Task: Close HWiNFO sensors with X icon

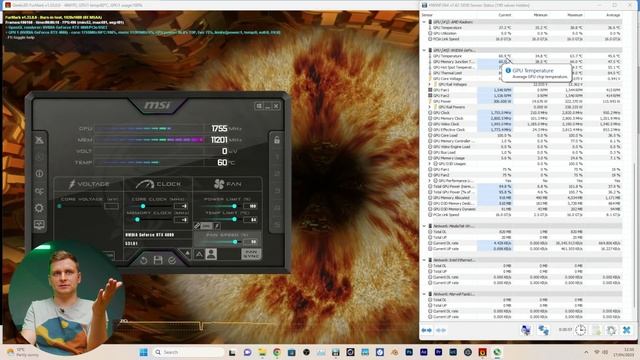Action: click(x=627, y=330)
